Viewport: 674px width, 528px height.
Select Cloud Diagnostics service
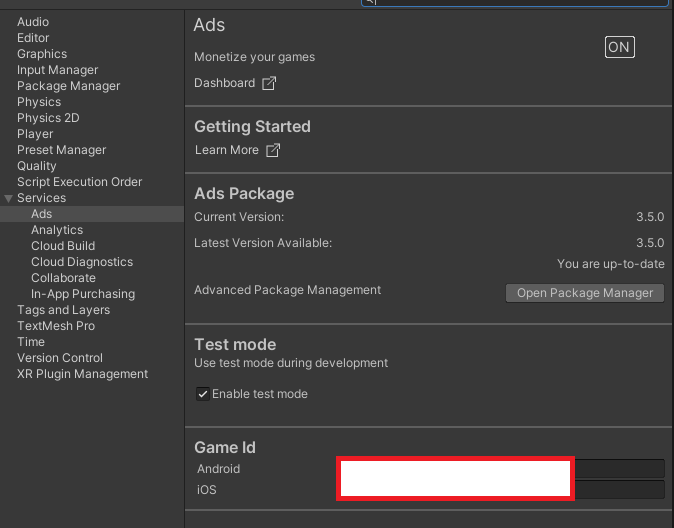pos(82,262)
